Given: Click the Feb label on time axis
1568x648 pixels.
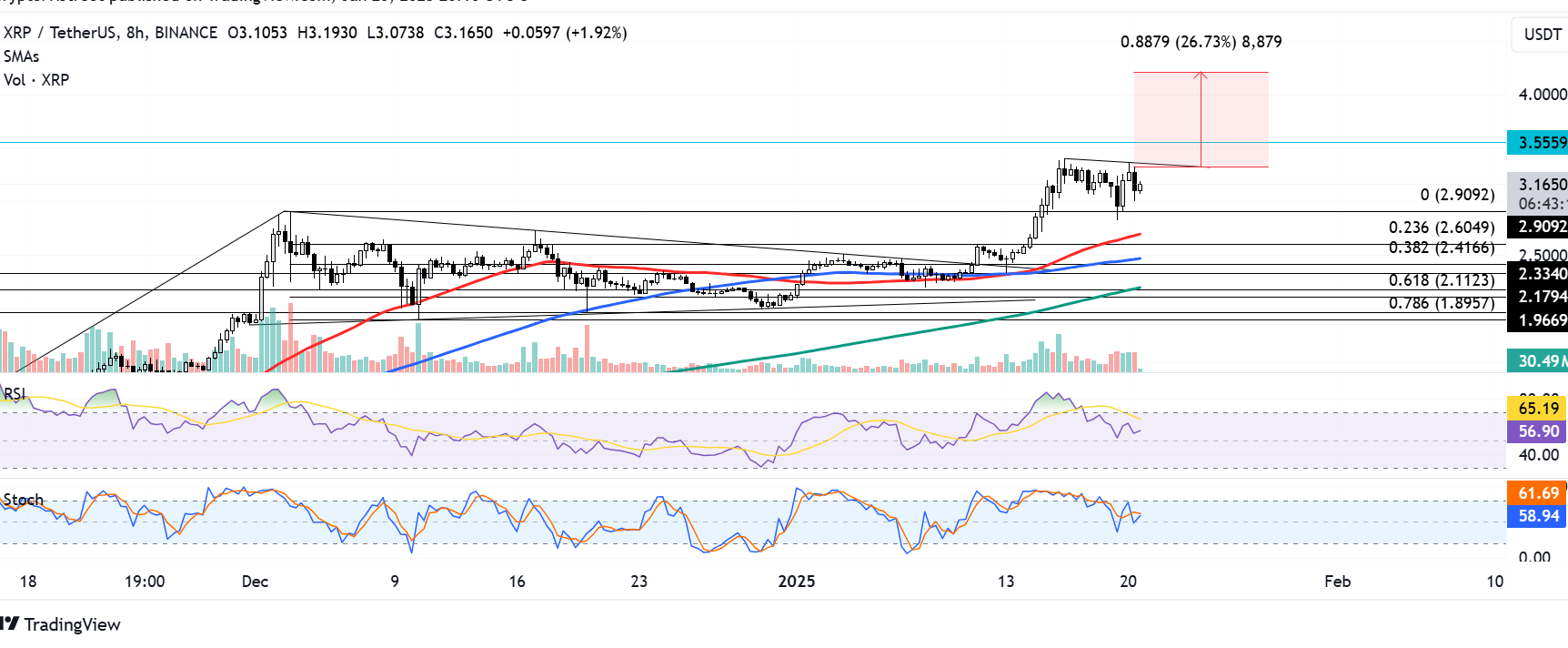Looking at the screenshot, I should (1338, 582).
